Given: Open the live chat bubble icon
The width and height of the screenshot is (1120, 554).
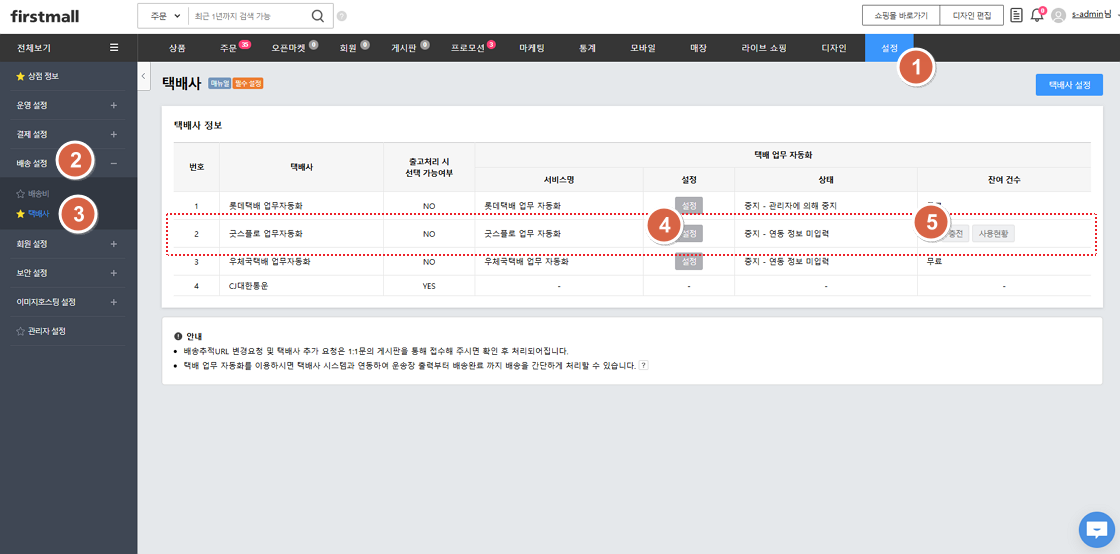Looking at the screenshot, I should pyautogui.click(x=1096, y=529).
